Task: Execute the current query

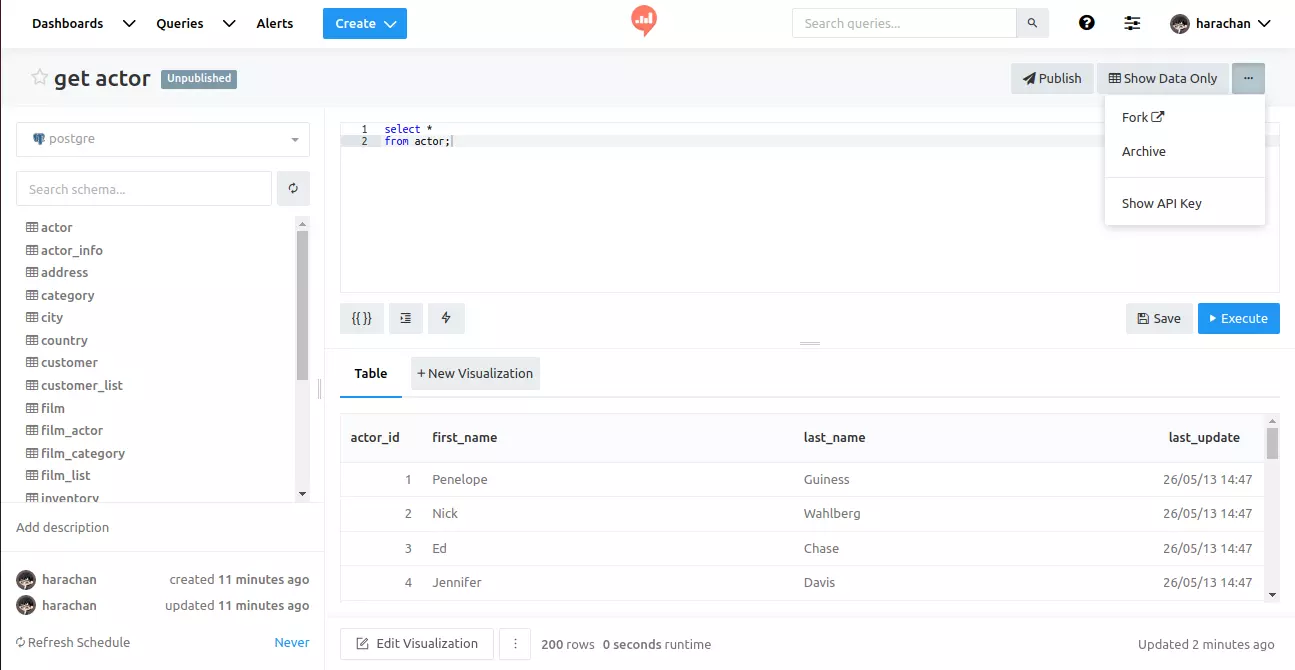Action: (x=1238, y=318)
